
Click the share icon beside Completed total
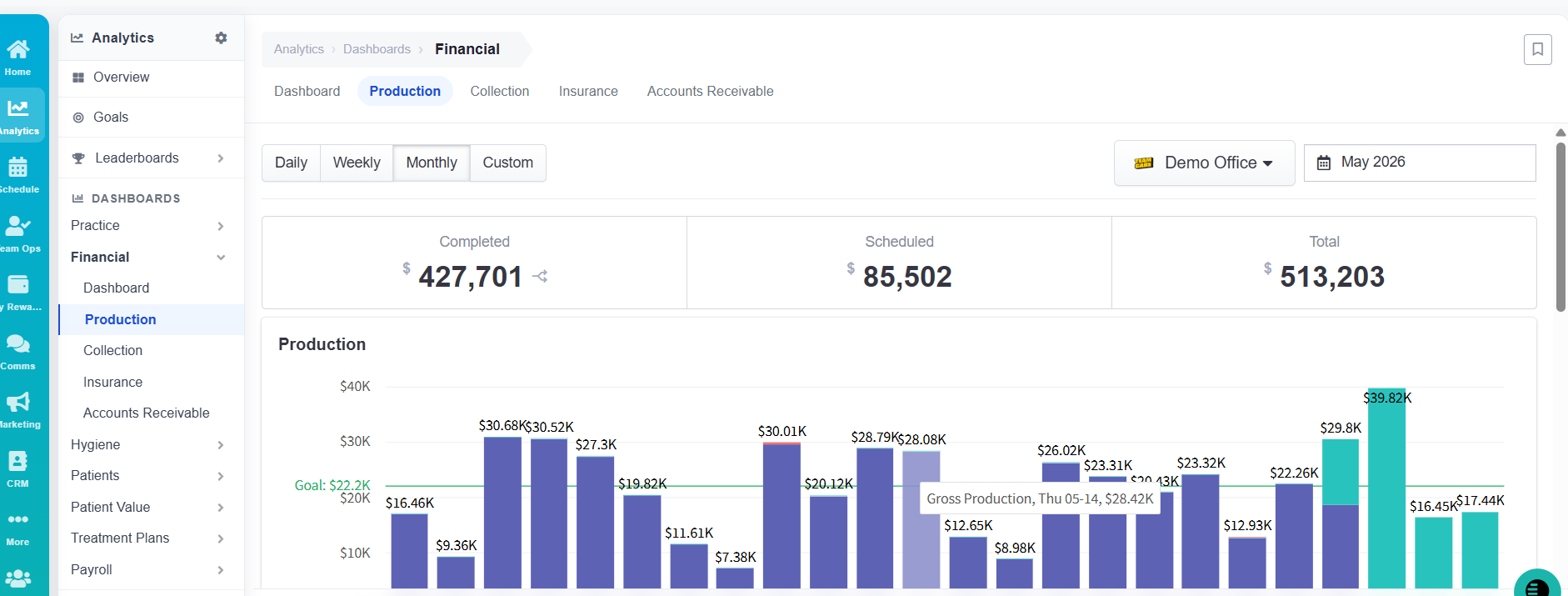(x=540, y=276)
